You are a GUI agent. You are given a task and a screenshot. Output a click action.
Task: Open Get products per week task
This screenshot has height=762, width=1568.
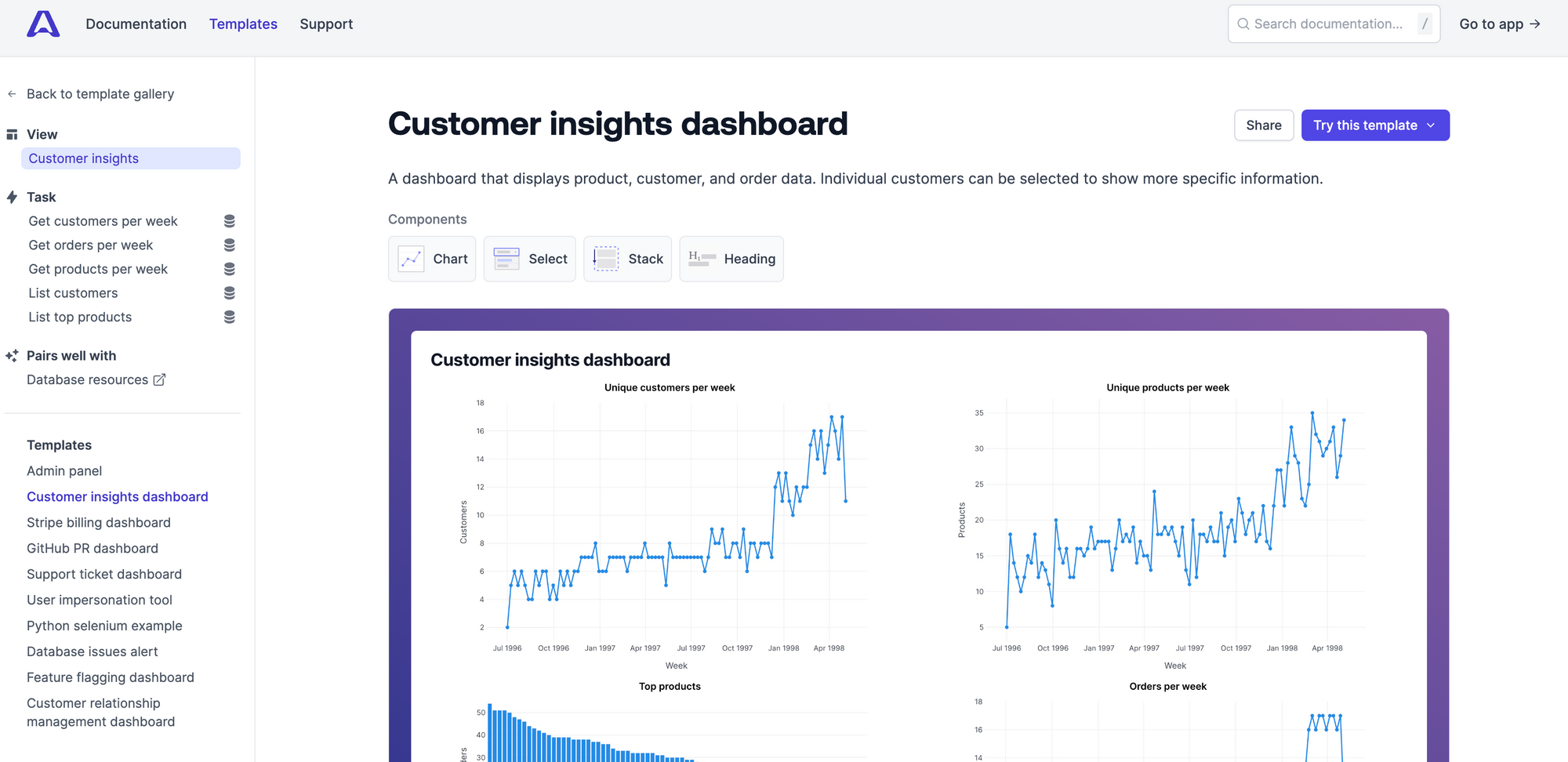tap(98, 269)
